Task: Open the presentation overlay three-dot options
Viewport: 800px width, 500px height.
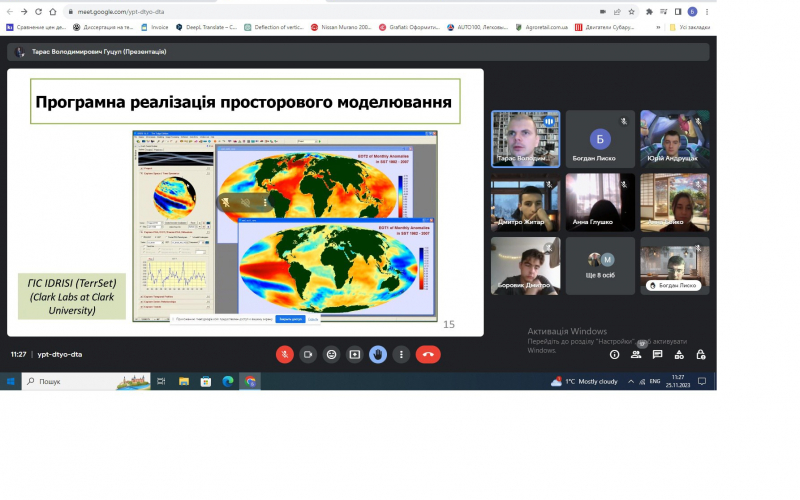Action: point(265,203)
